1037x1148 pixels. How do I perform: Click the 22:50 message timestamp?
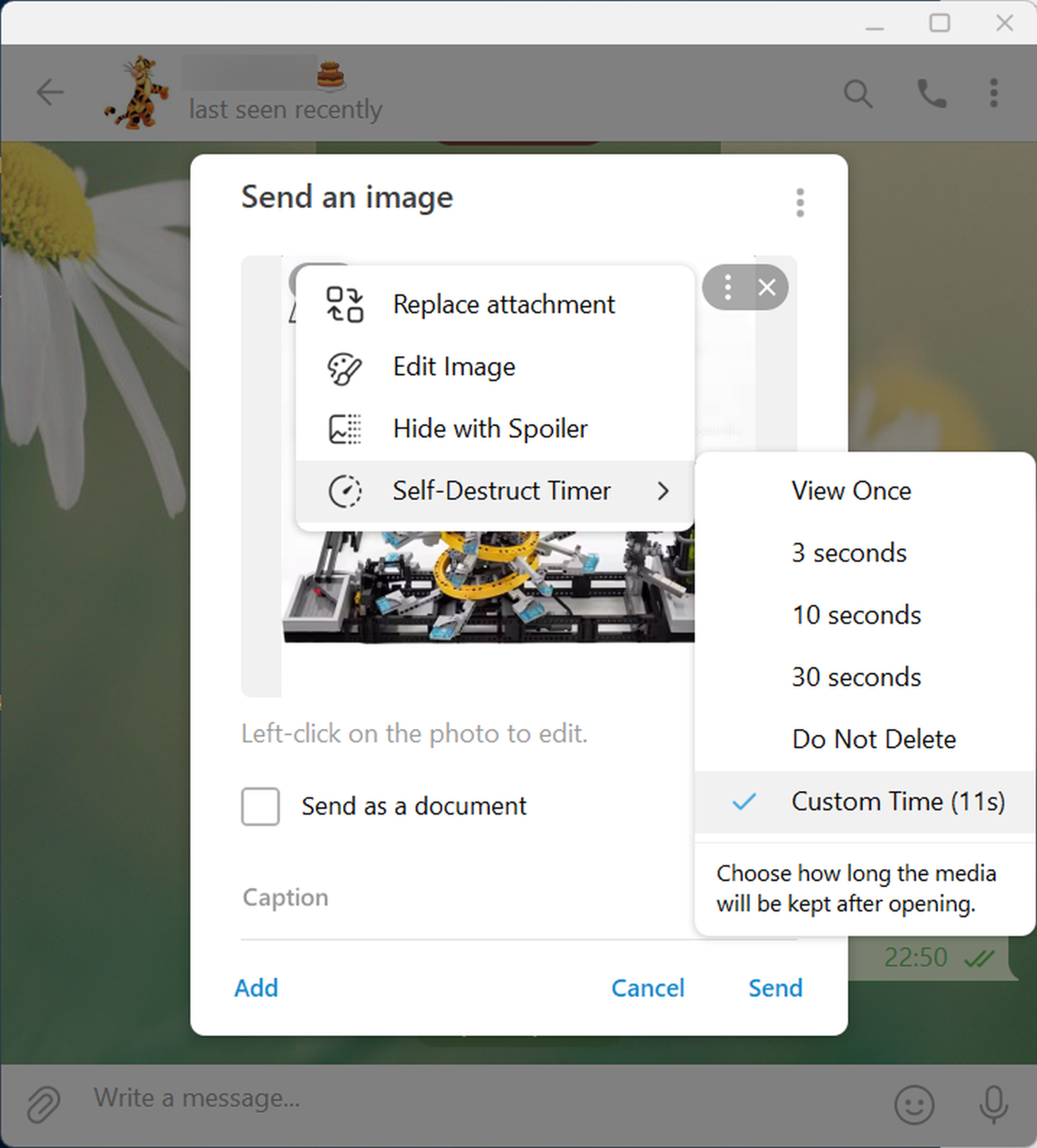click(x=915, y=957)
